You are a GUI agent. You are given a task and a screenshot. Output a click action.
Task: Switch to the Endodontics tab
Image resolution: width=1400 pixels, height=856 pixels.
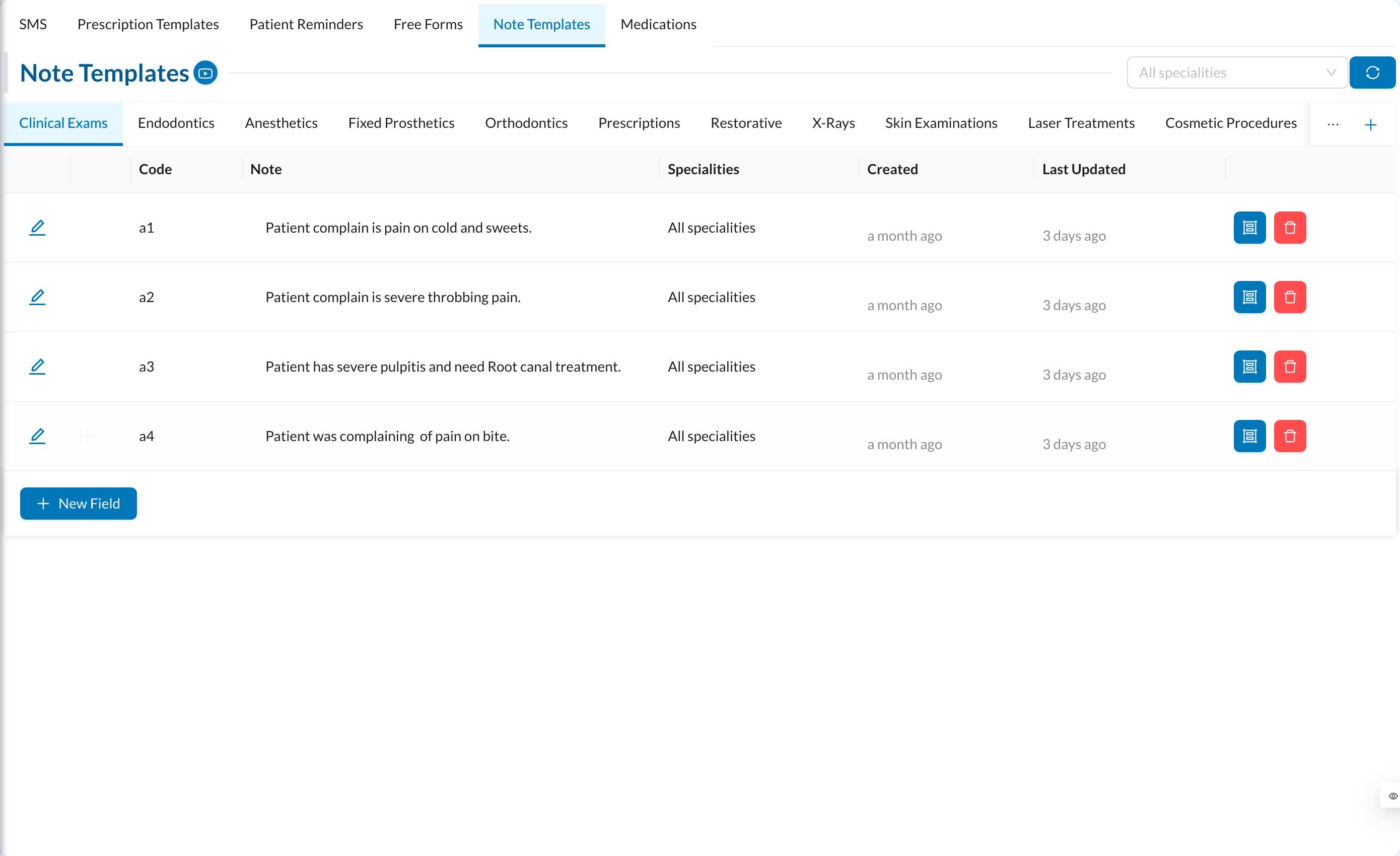[x=176, y=123]
